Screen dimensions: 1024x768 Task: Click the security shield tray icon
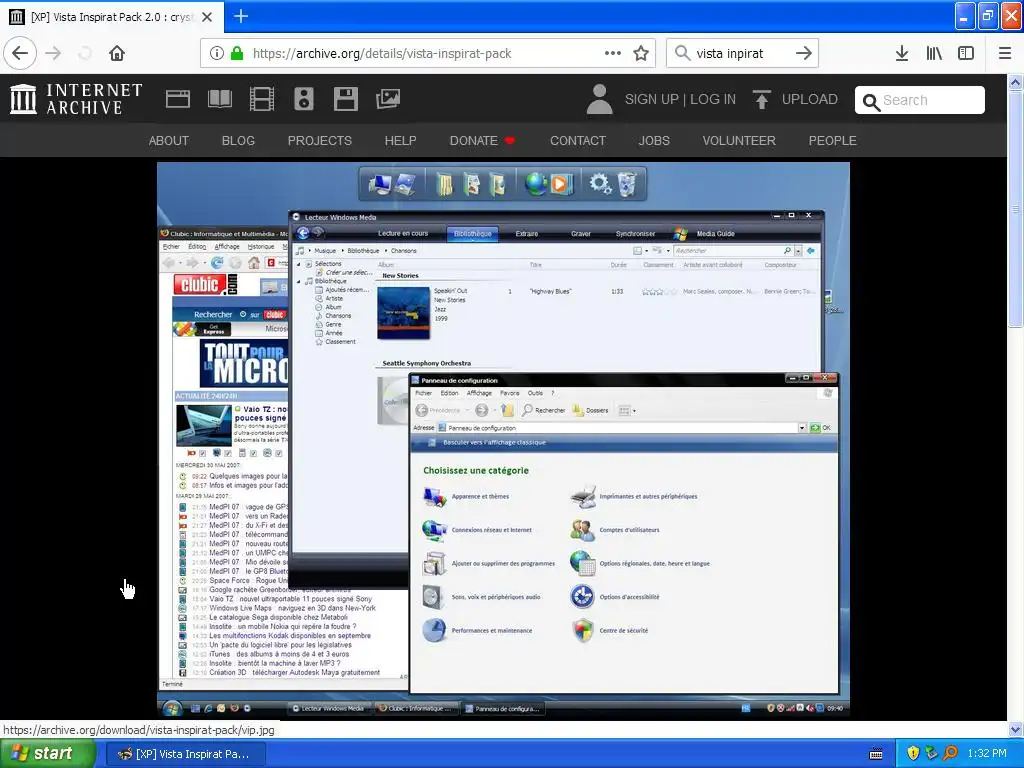click(913, 753)
